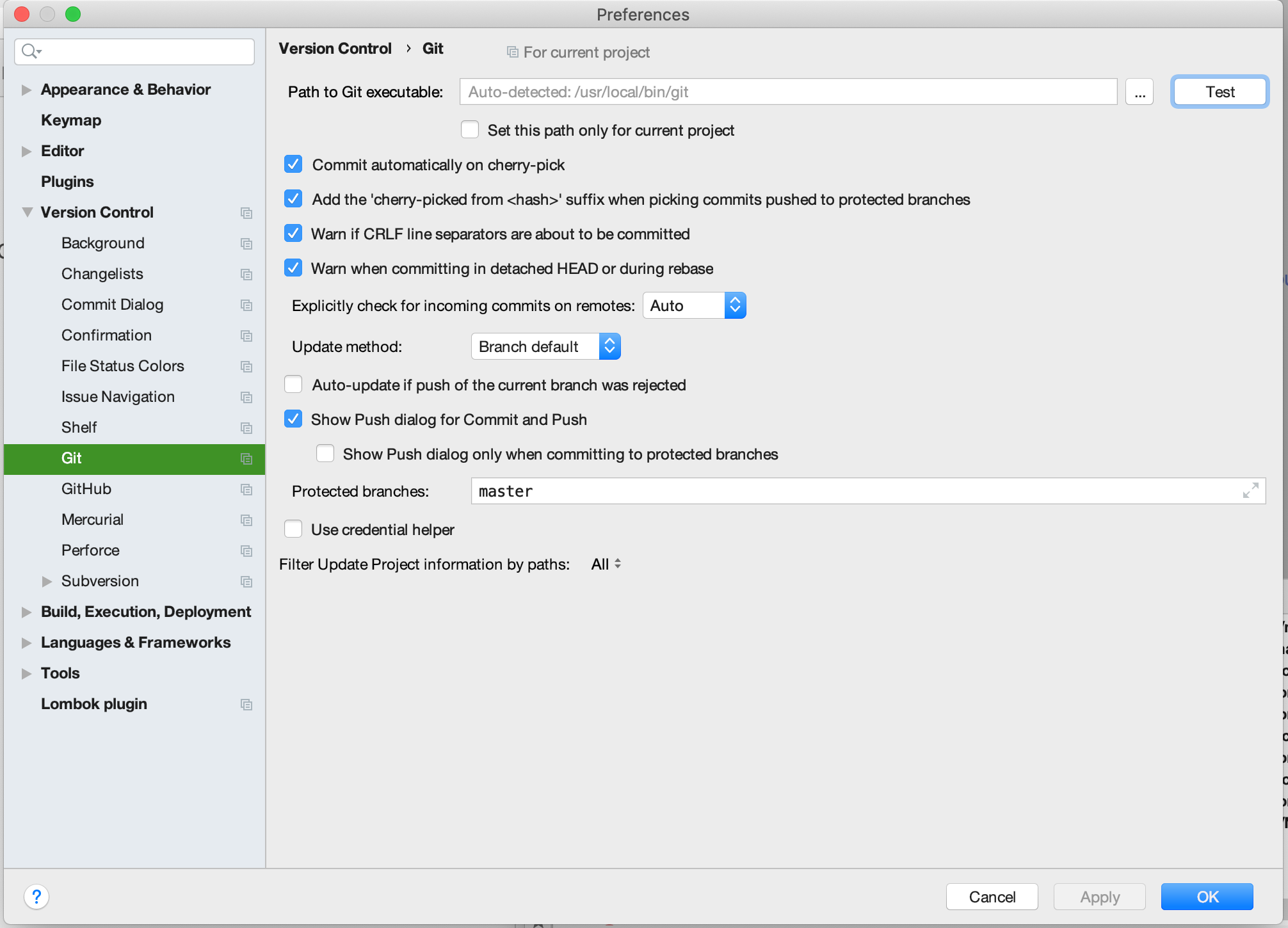Screen dimensions: 1288x928
Task: Click the project-level icon beside Confirmation
Action: click(x=246, y=336)
